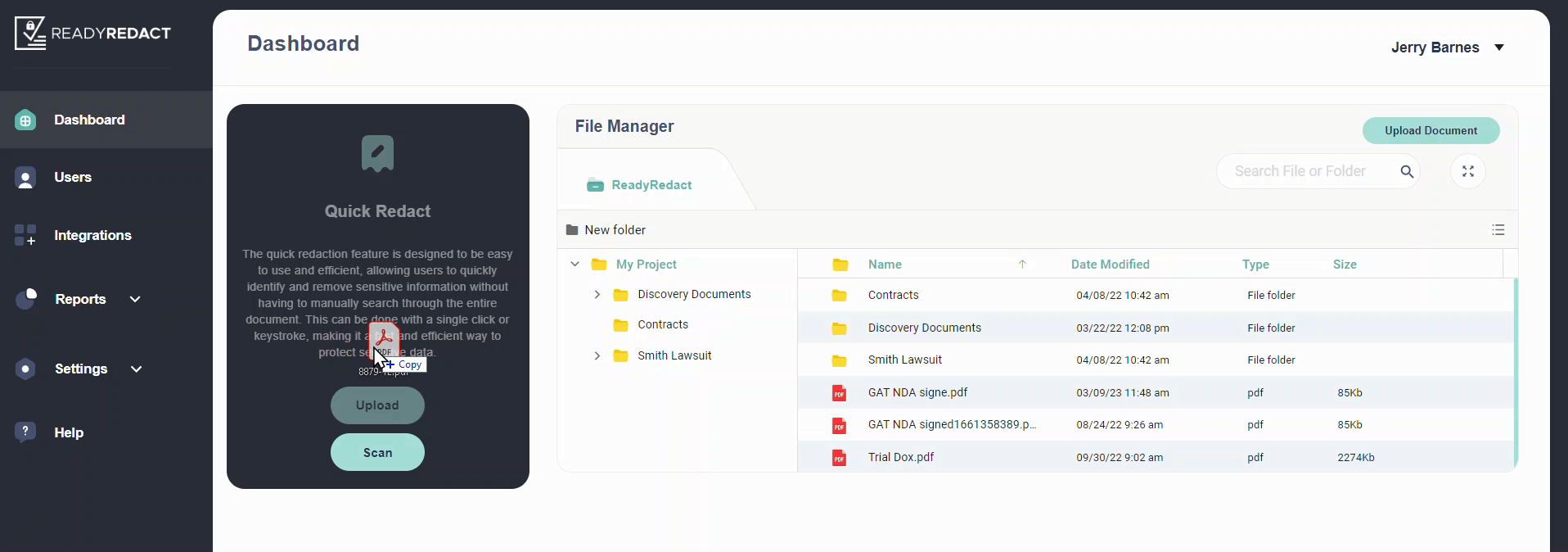Click My Project folder icon in tree

tap(599, 265)
